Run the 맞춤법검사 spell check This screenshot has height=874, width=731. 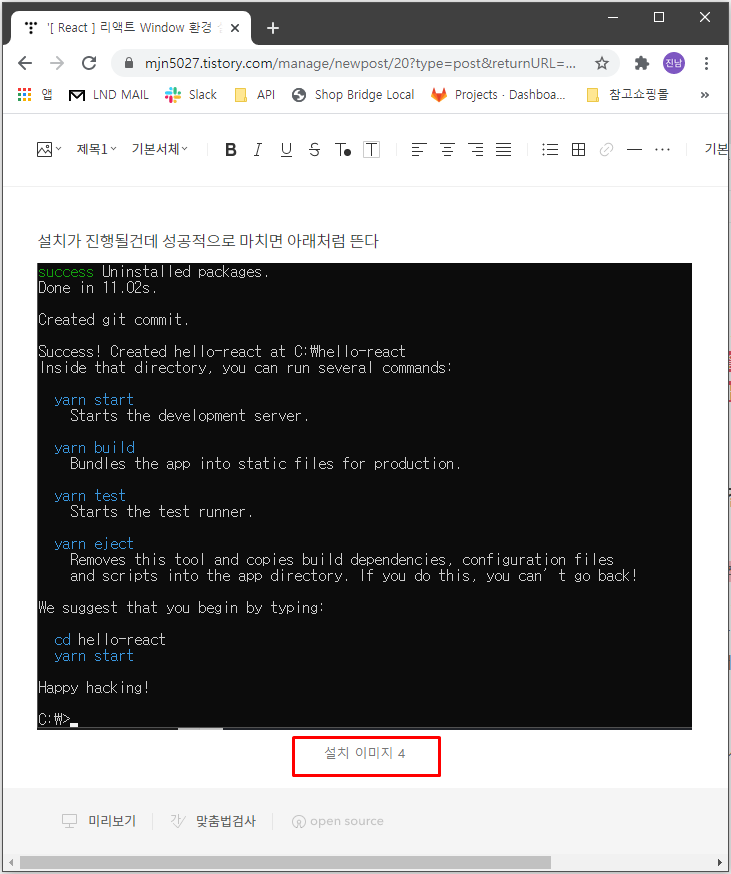[212, 820]
